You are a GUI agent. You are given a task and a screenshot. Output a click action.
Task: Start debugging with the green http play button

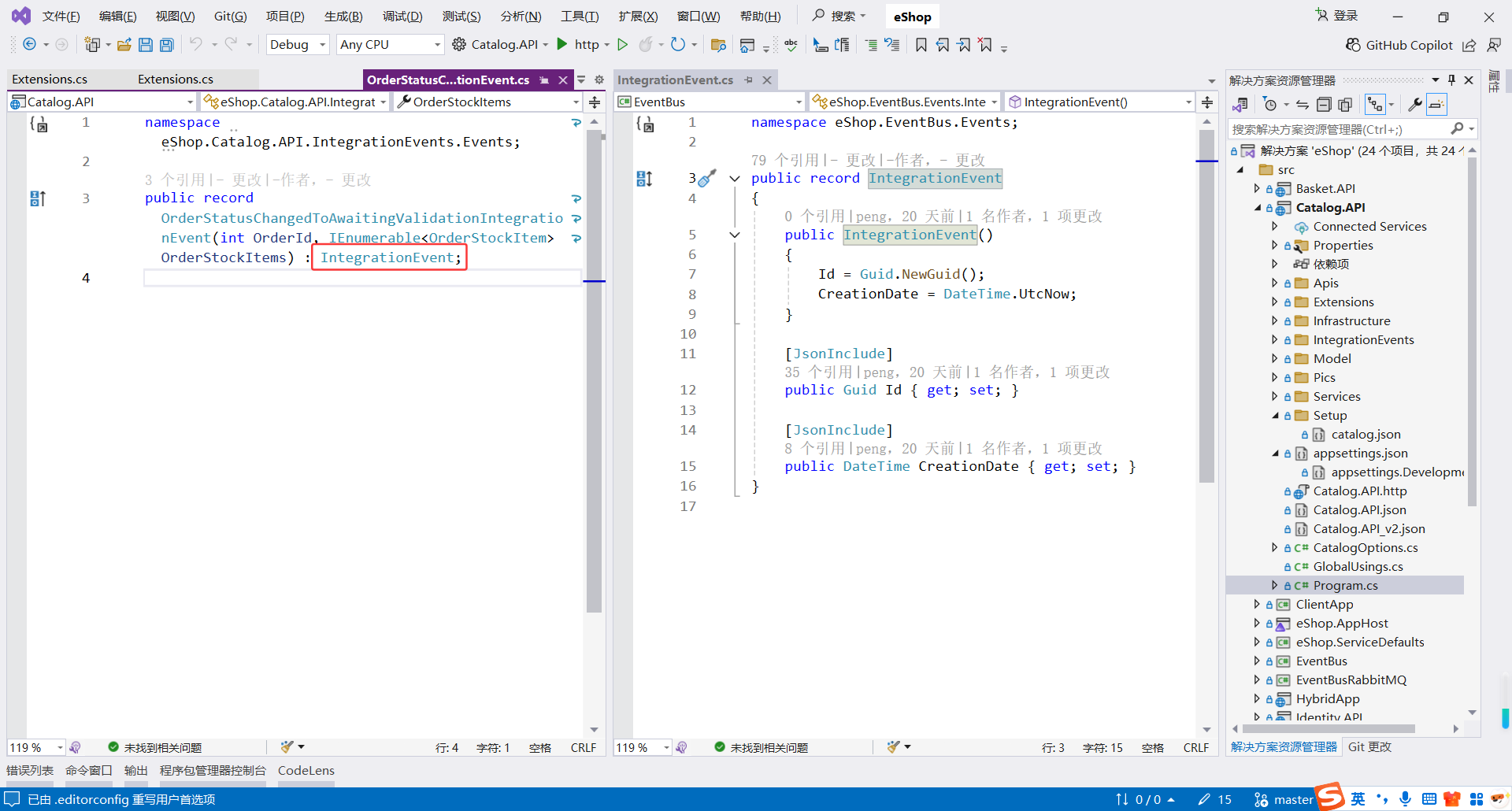[562, 44]
